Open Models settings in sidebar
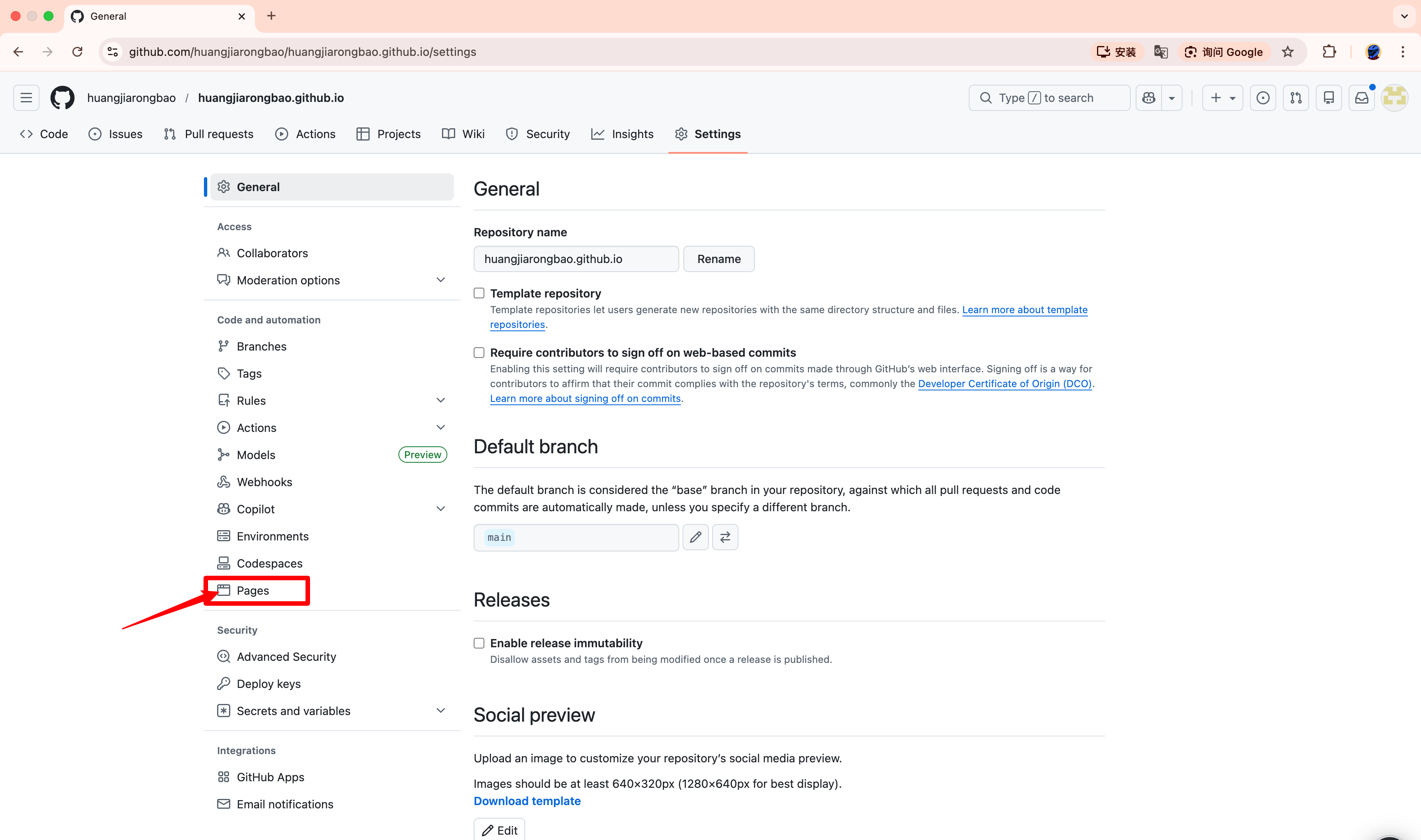The width and height of the screenshot is (1421, 840). pyautogui.click(x=332, y=455)
